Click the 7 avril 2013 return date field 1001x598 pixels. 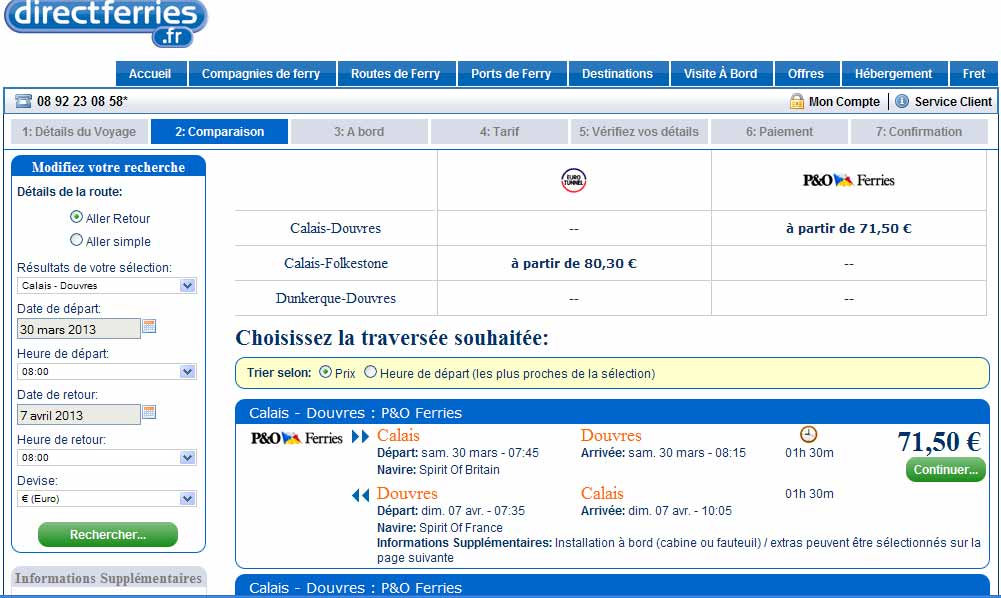pyautogui.click(x=79, y=415)
